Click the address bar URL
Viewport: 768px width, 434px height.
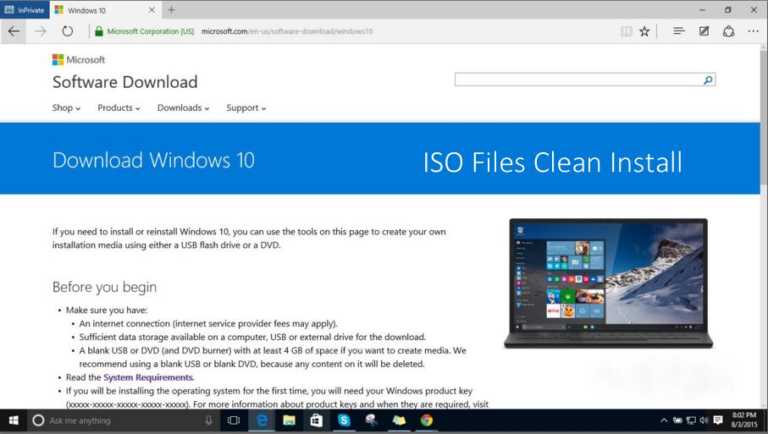pyautogui.click(x=287, y=31)
